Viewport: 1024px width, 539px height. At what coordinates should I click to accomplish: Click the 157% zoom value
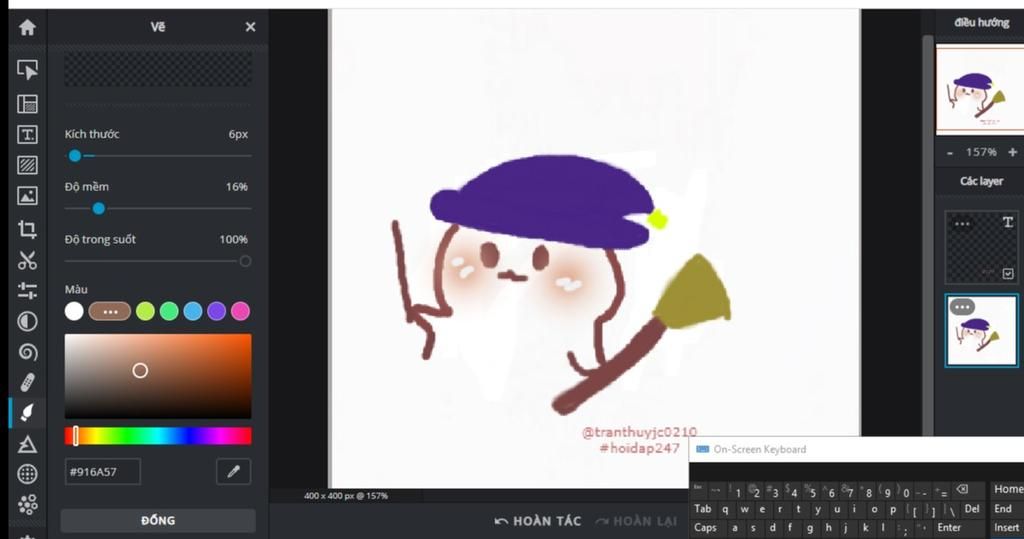(981, 152)
